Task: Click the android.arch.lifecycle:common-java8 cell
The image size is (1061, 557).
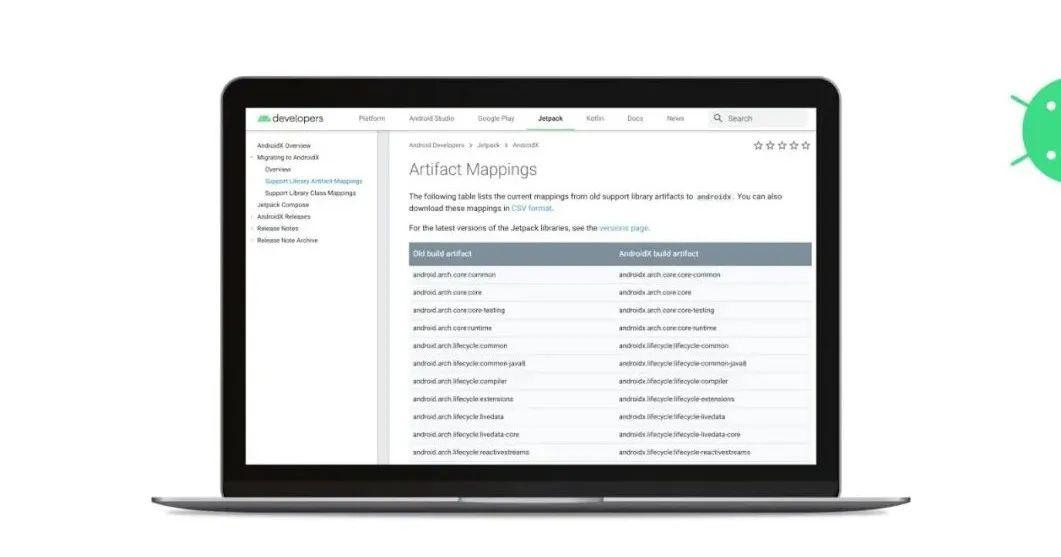Action: point(469,363)
